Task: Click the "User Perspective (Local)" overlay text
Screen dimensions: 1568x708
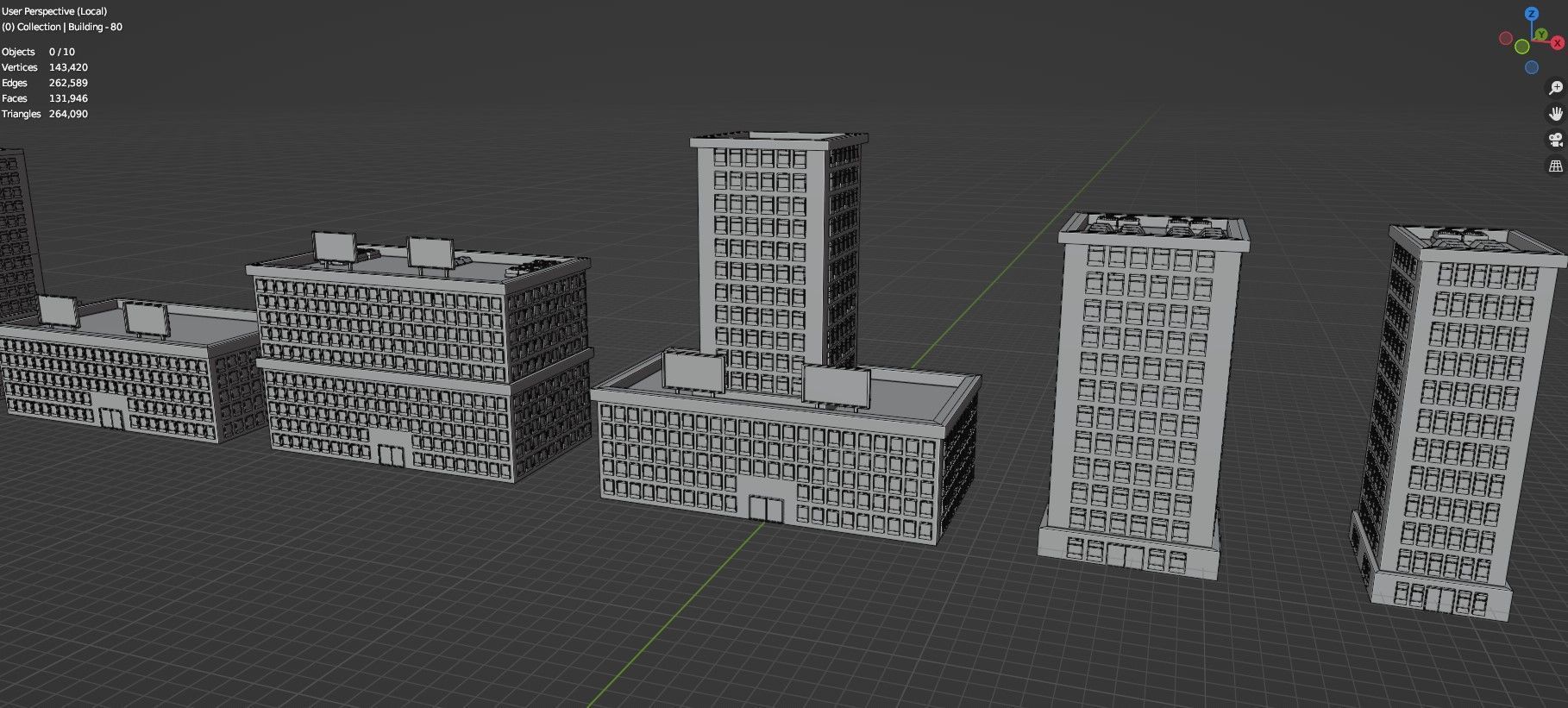Action: (54, 11)
